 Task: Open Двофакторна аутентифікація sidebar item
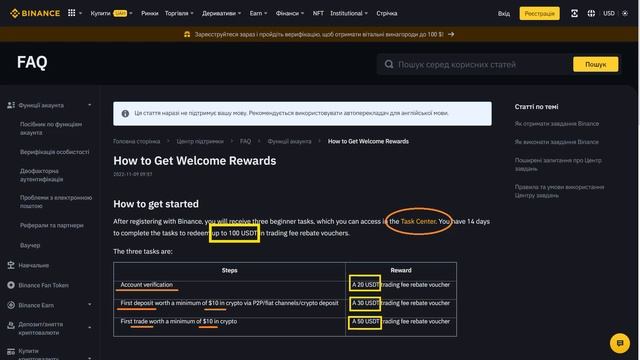pos(42,175)
